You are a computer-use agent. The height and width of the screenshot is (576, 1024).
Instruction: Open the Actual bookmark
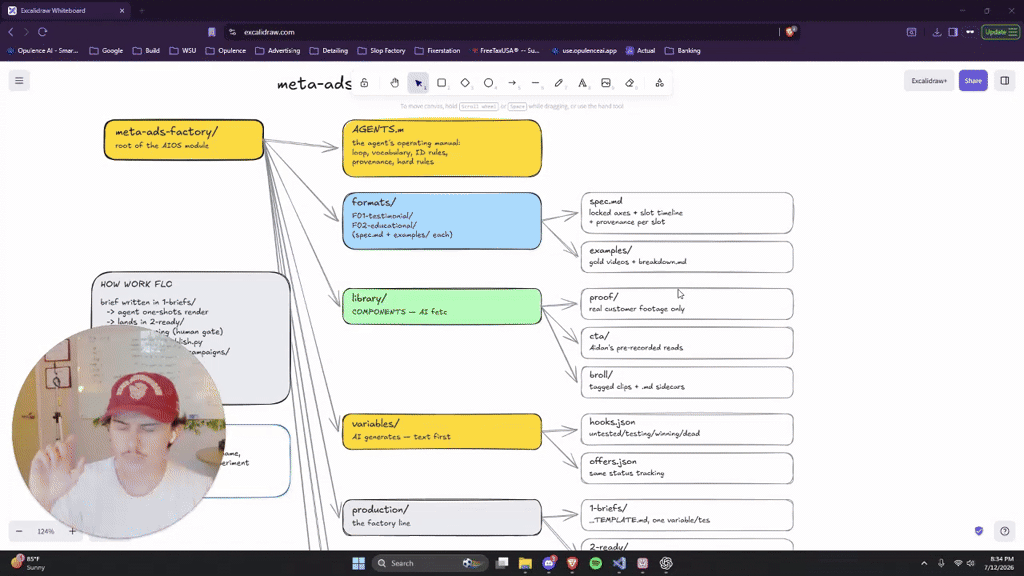pyautogui.click(x=640, y=50)
